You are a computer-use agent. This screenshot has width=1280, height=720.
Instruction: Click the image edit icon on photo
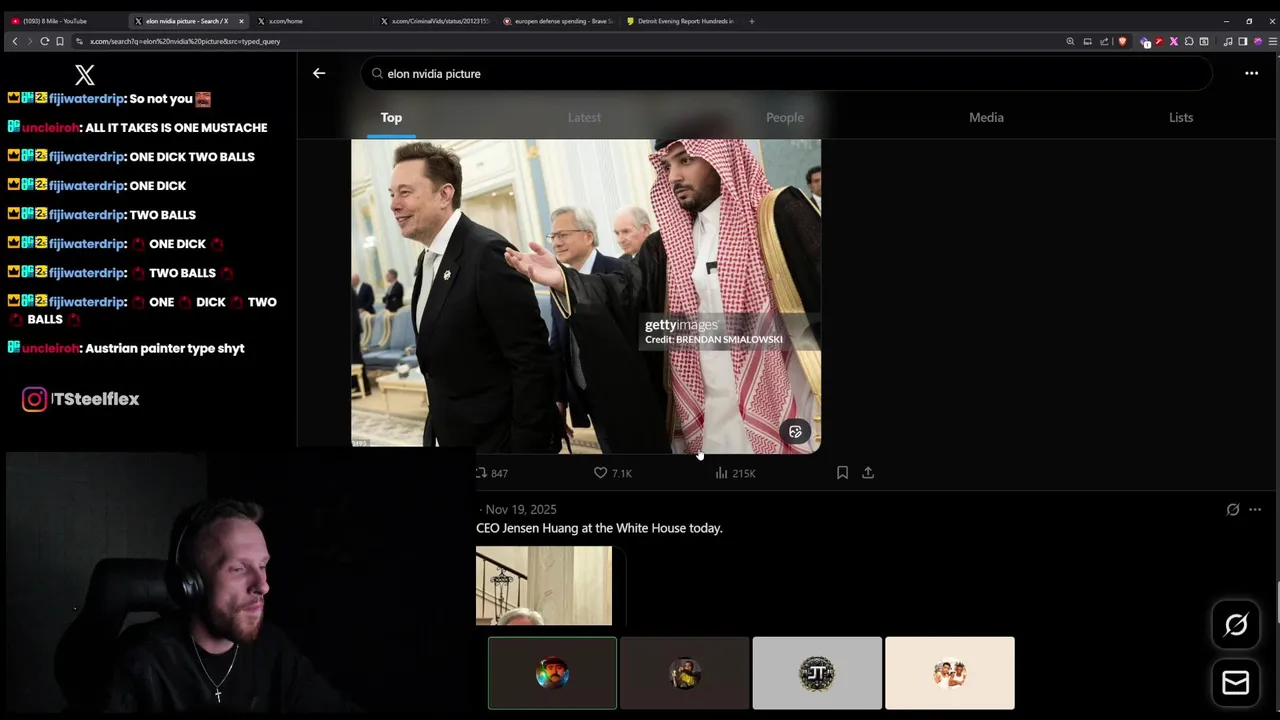pos(795,432)
